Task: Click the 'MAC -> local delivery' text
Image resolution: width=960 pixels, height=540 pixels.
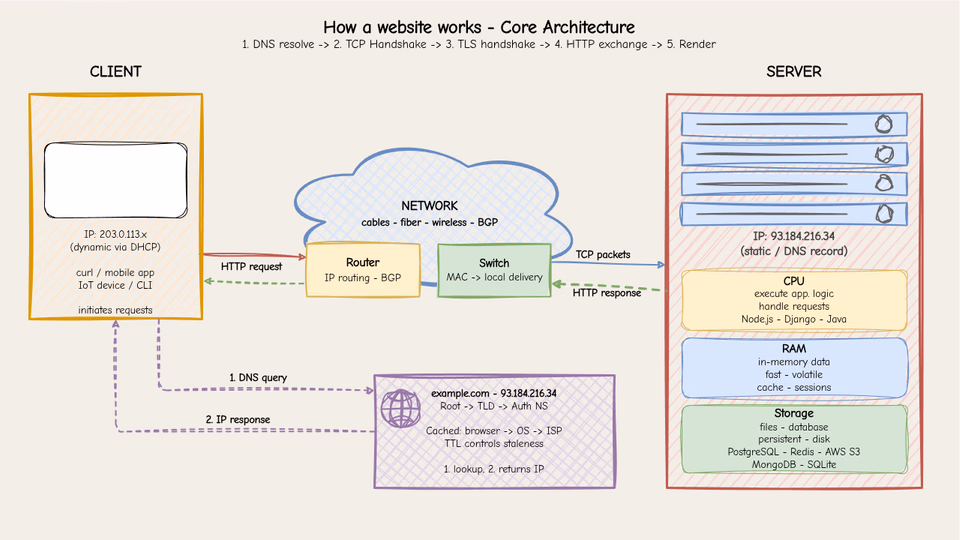Action: pyautogui.click(x=494, y=277)
